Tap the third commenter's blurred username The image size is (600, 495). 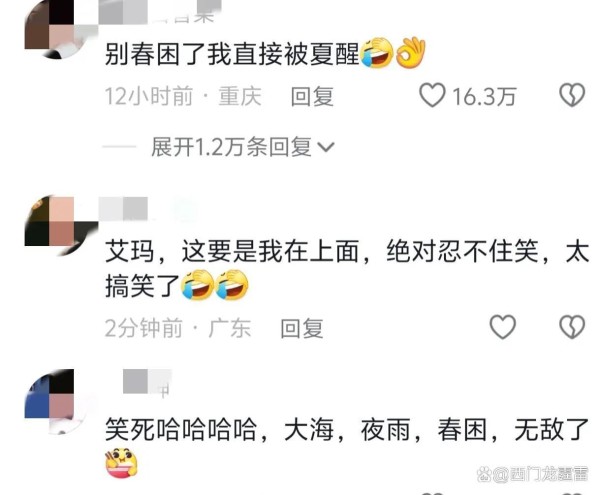(147, 382)
